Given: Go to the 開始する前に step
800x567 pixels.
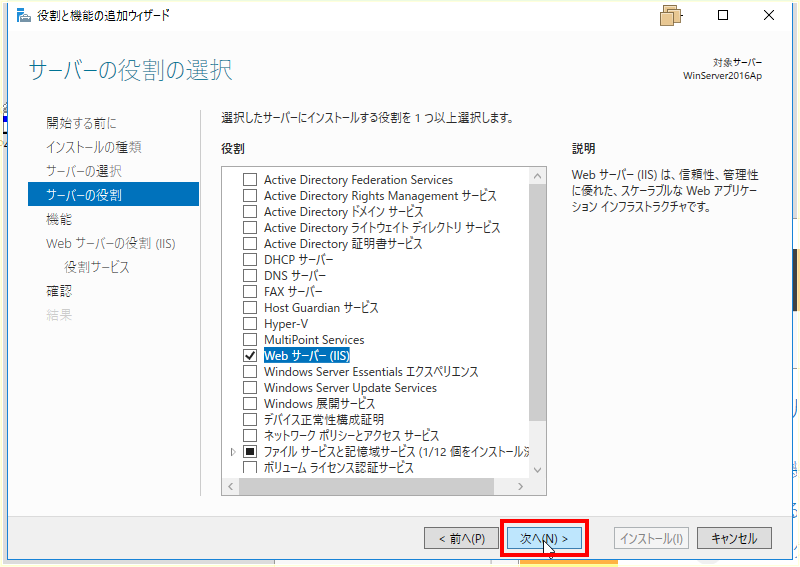Looking at the screenshot, I should pos(82,123).
